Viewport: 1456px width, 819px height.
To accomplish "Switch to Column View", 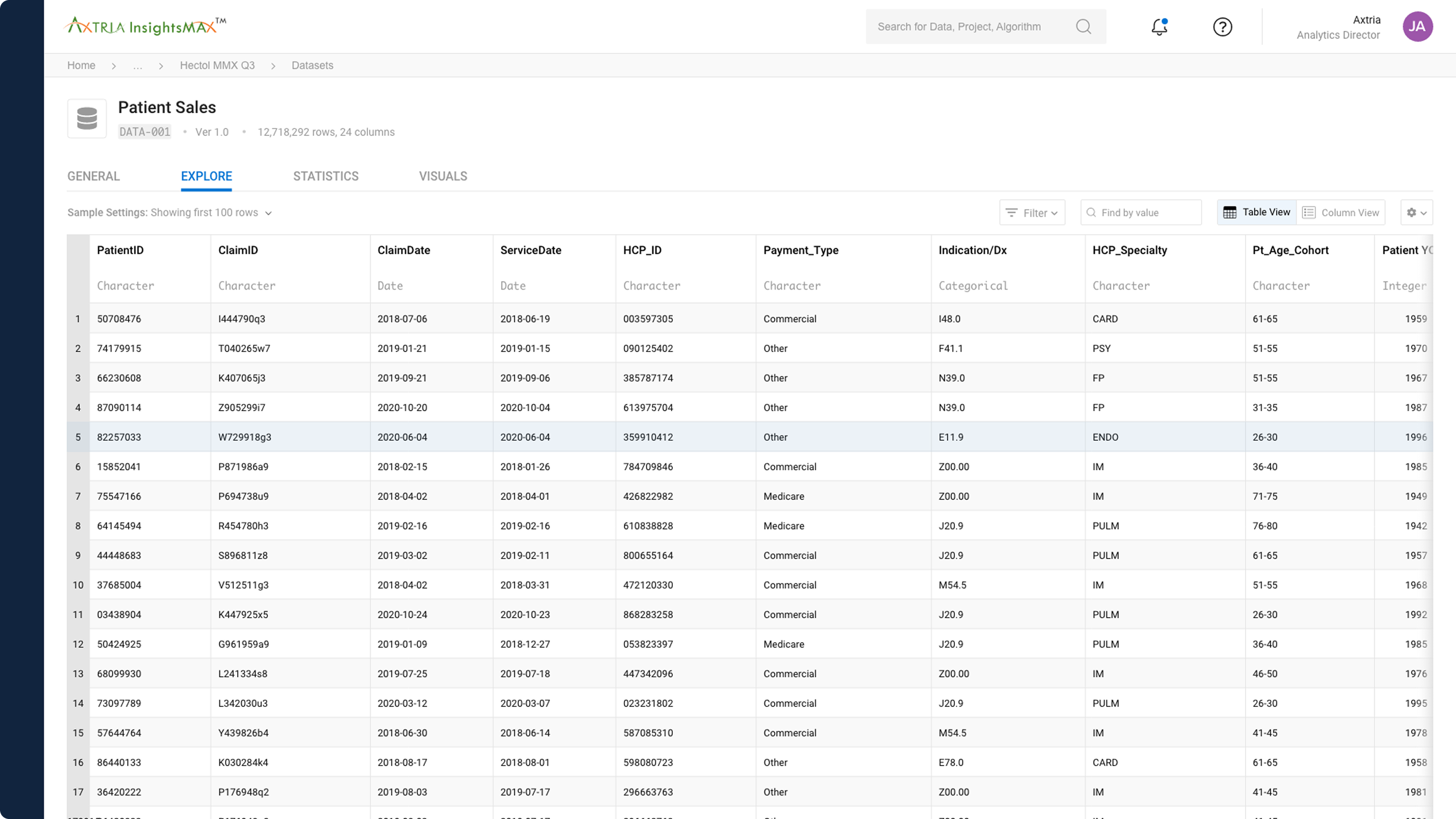I will click(1341, 212).
